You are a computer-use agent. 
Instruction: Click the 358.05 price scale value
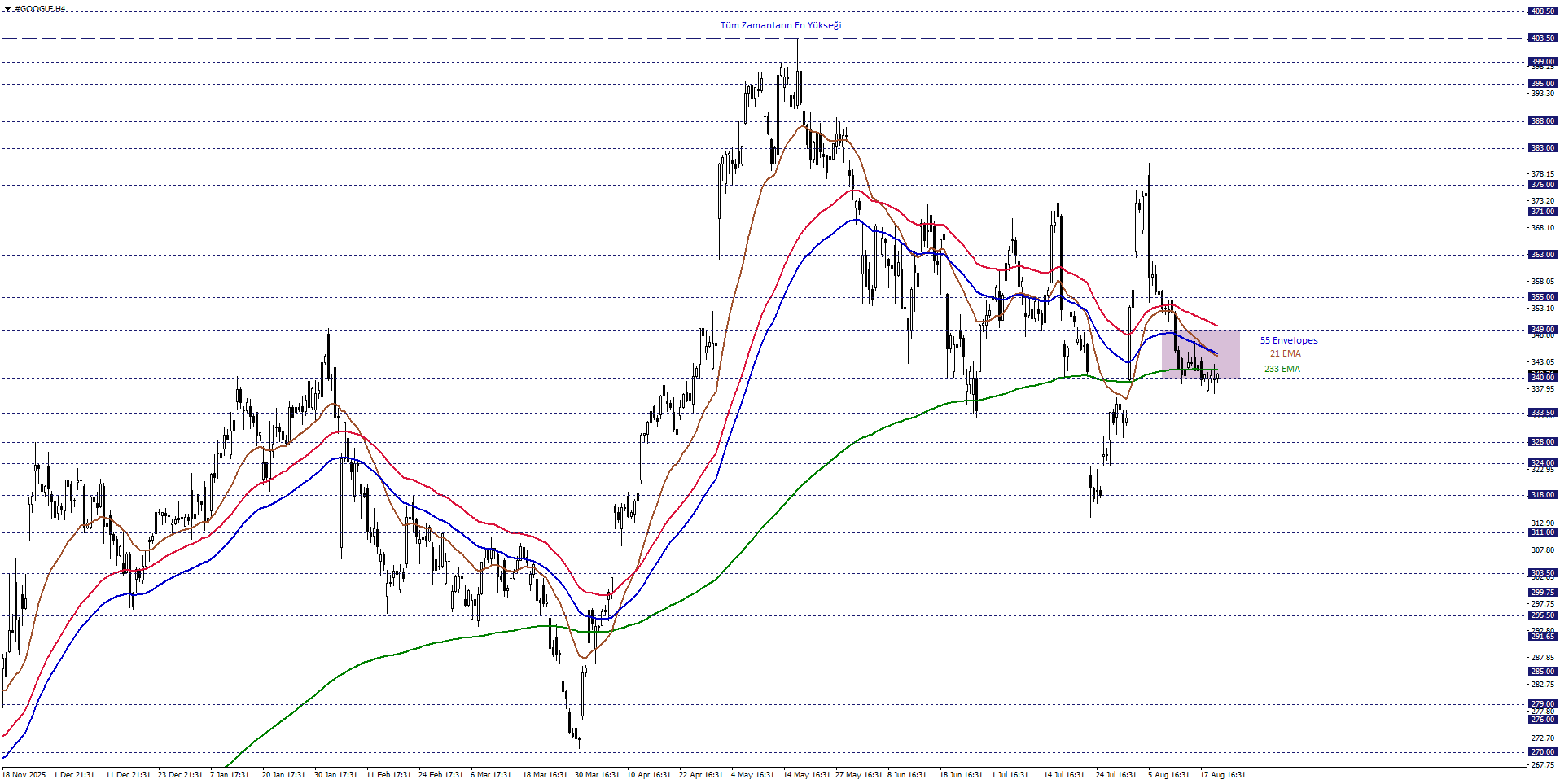1543,282
